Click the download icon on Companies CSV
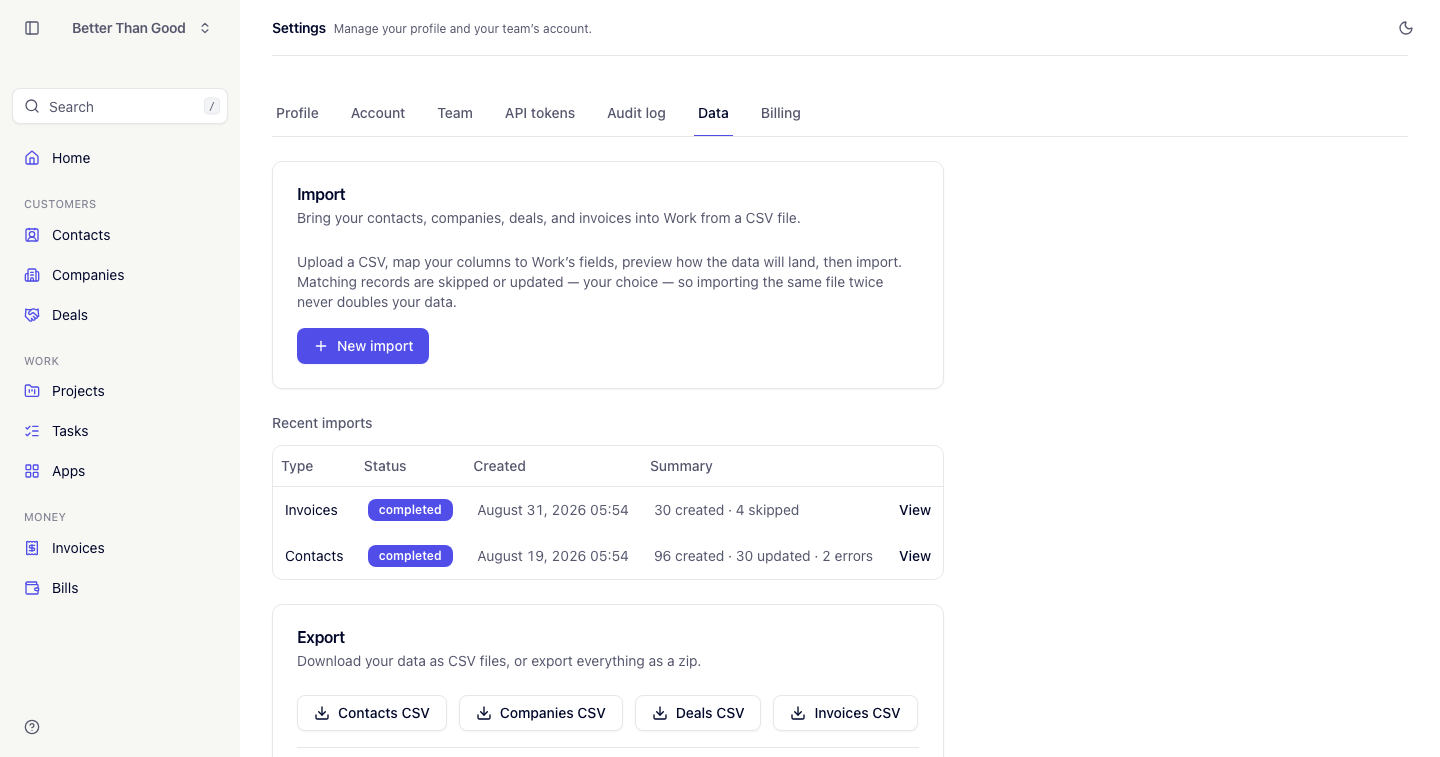This screenshot has width=1440, height=757. tap(484, 713)
